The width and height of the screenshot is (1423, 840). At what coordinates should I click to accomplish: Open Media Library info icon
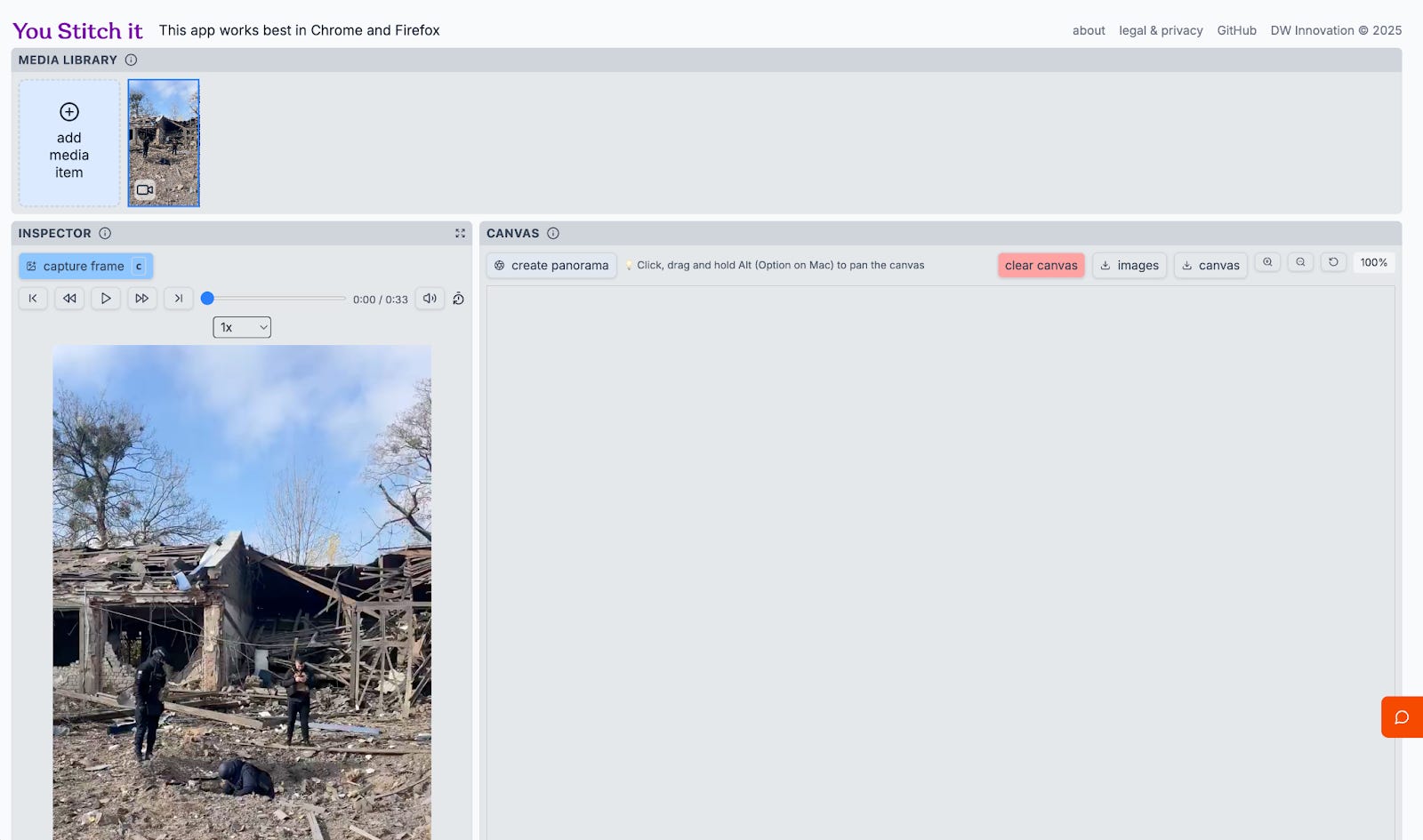[x=131, y=60]
